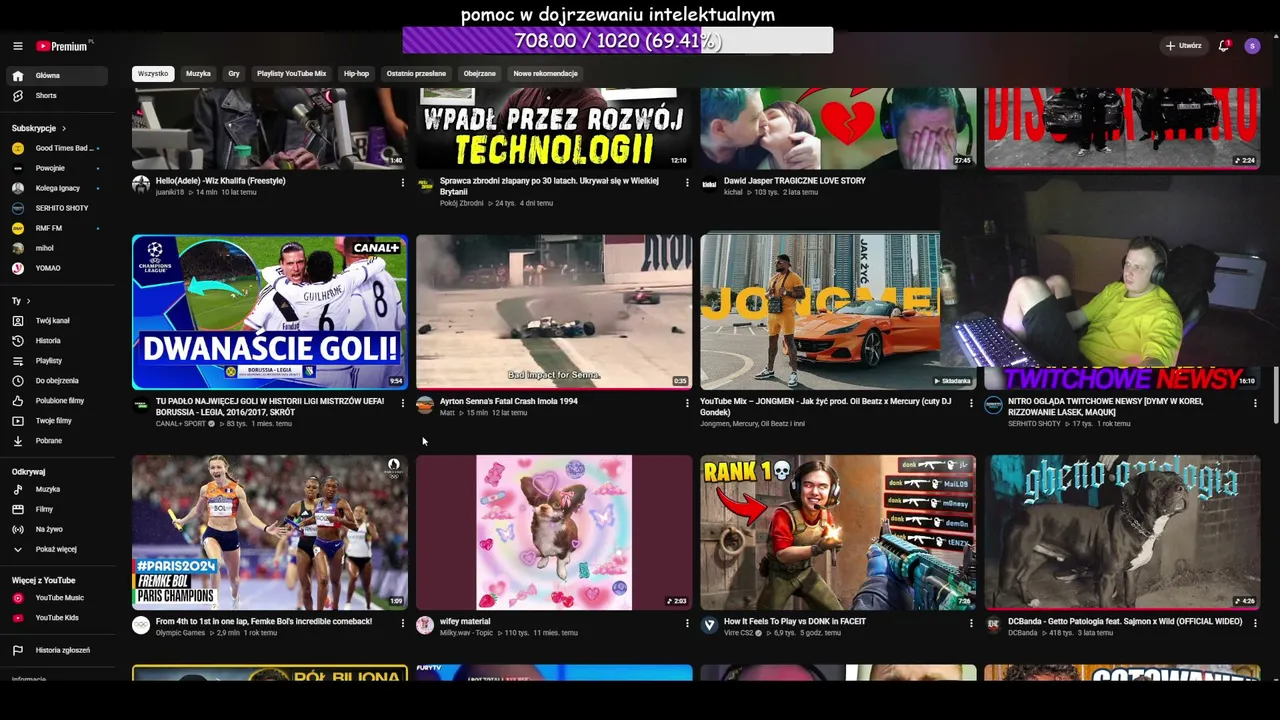Viewport: 1280px width, 720px height.
Task: Open the options menu for DCBanda video
Action: pyautogui.click(x=1255, y=623)
